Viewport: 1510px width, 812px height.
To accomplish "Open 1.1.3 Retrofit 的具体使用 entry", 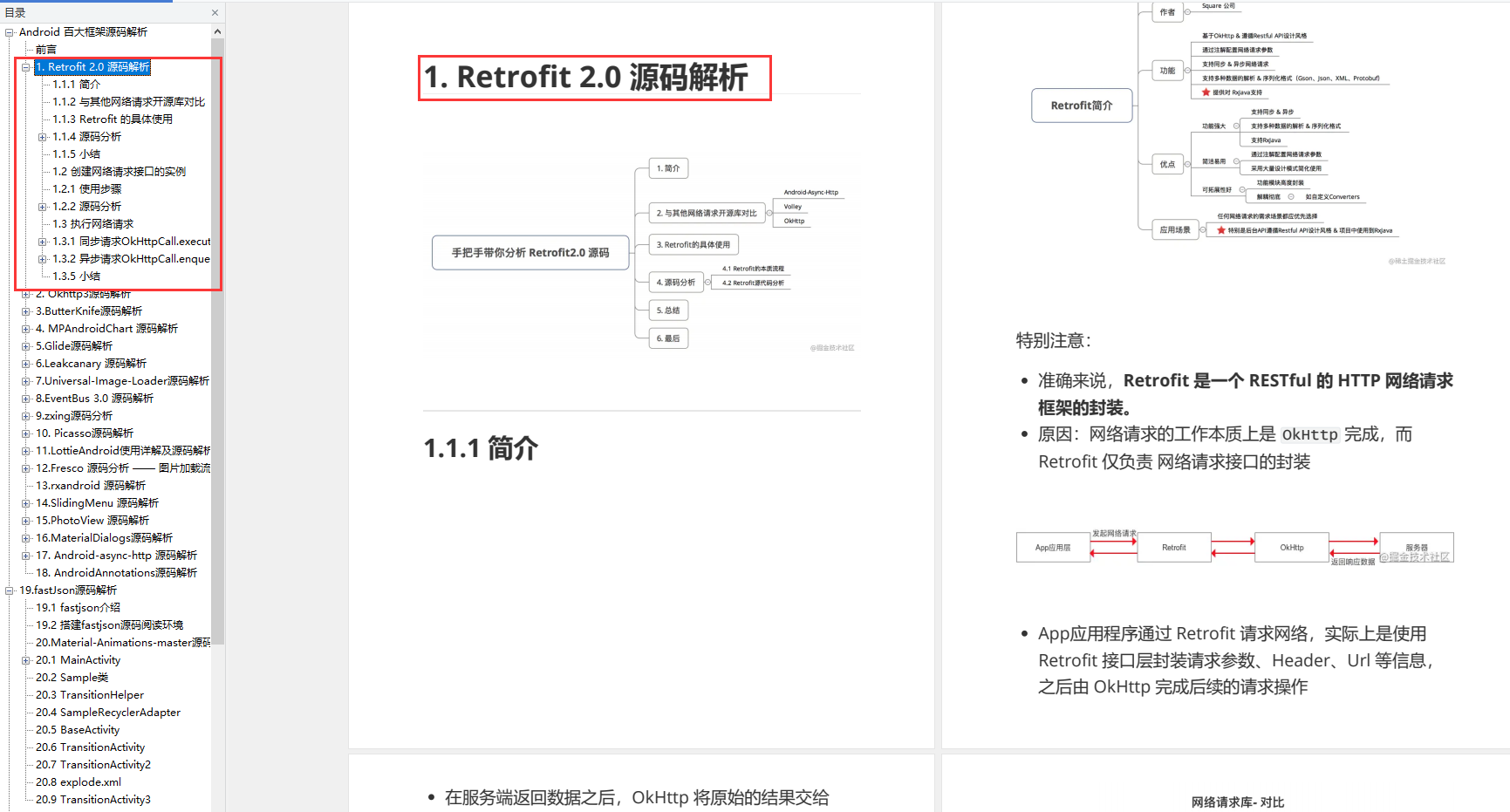I will (113, 119).
